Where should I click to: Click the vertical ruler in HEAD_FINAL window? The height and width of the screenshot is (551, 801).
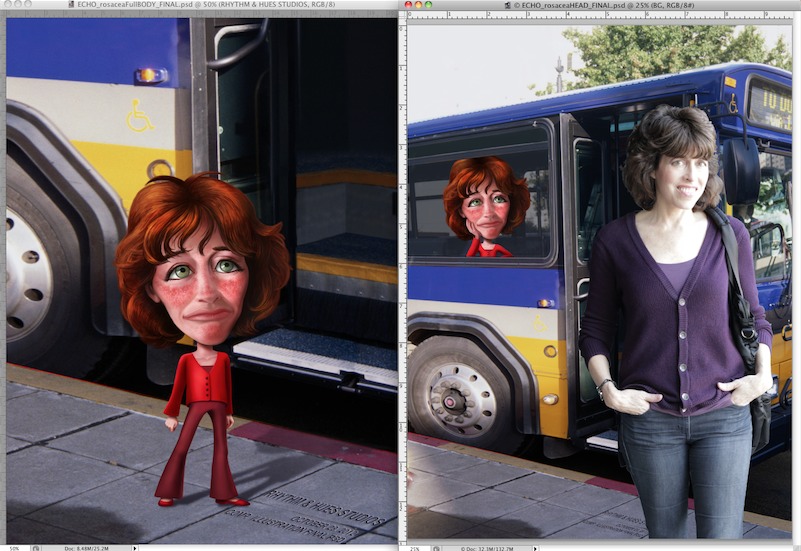[403, 280]
